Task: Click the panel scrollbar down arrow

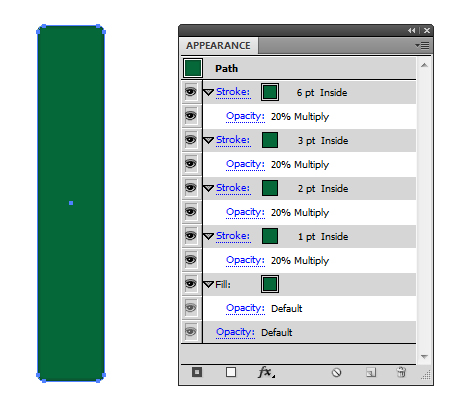Action: (424, 357)
